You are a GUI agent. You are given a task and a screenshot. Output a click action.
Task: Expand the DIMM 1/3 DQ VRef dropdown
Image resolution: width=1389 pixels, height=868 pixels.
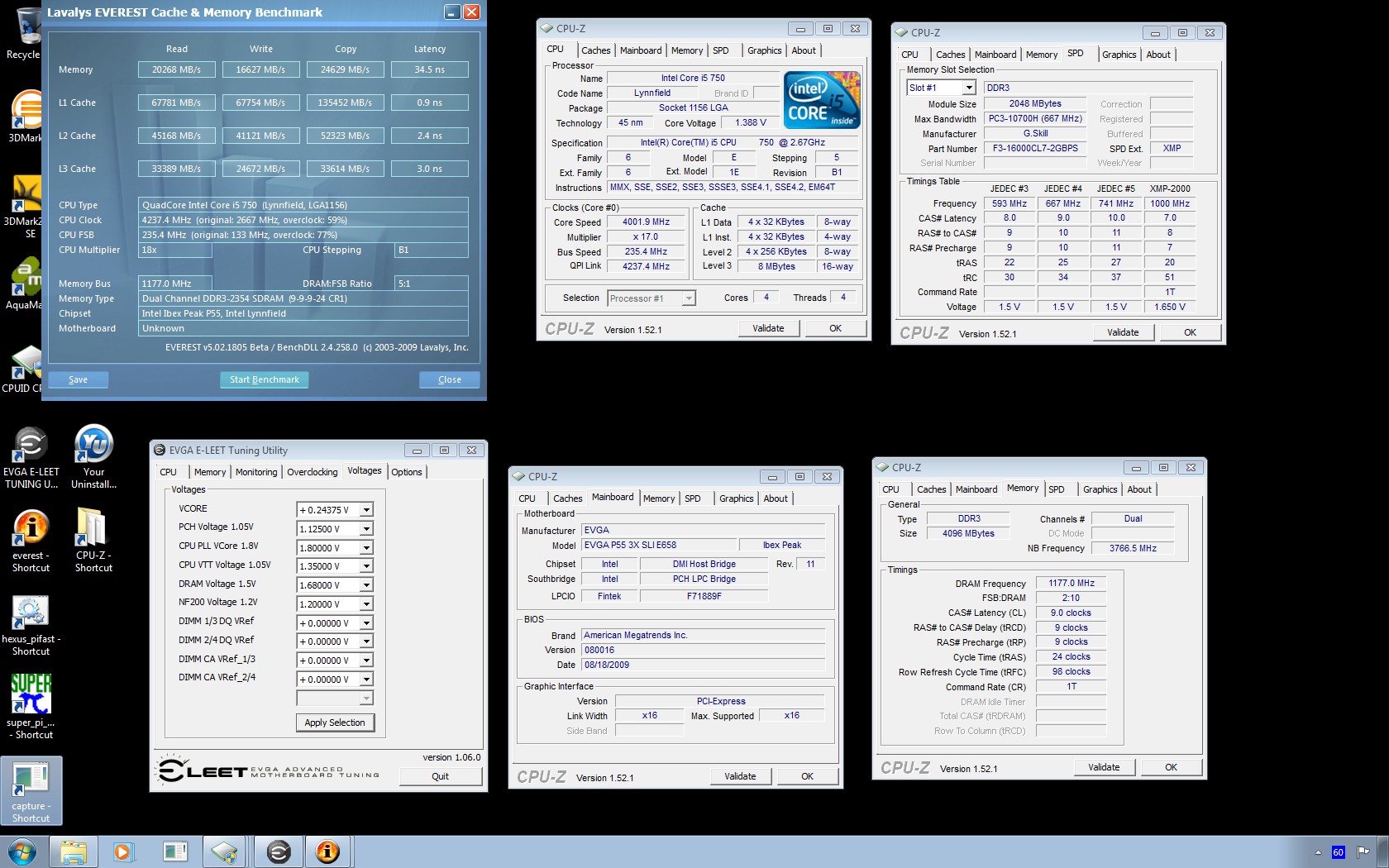[366, 623]
